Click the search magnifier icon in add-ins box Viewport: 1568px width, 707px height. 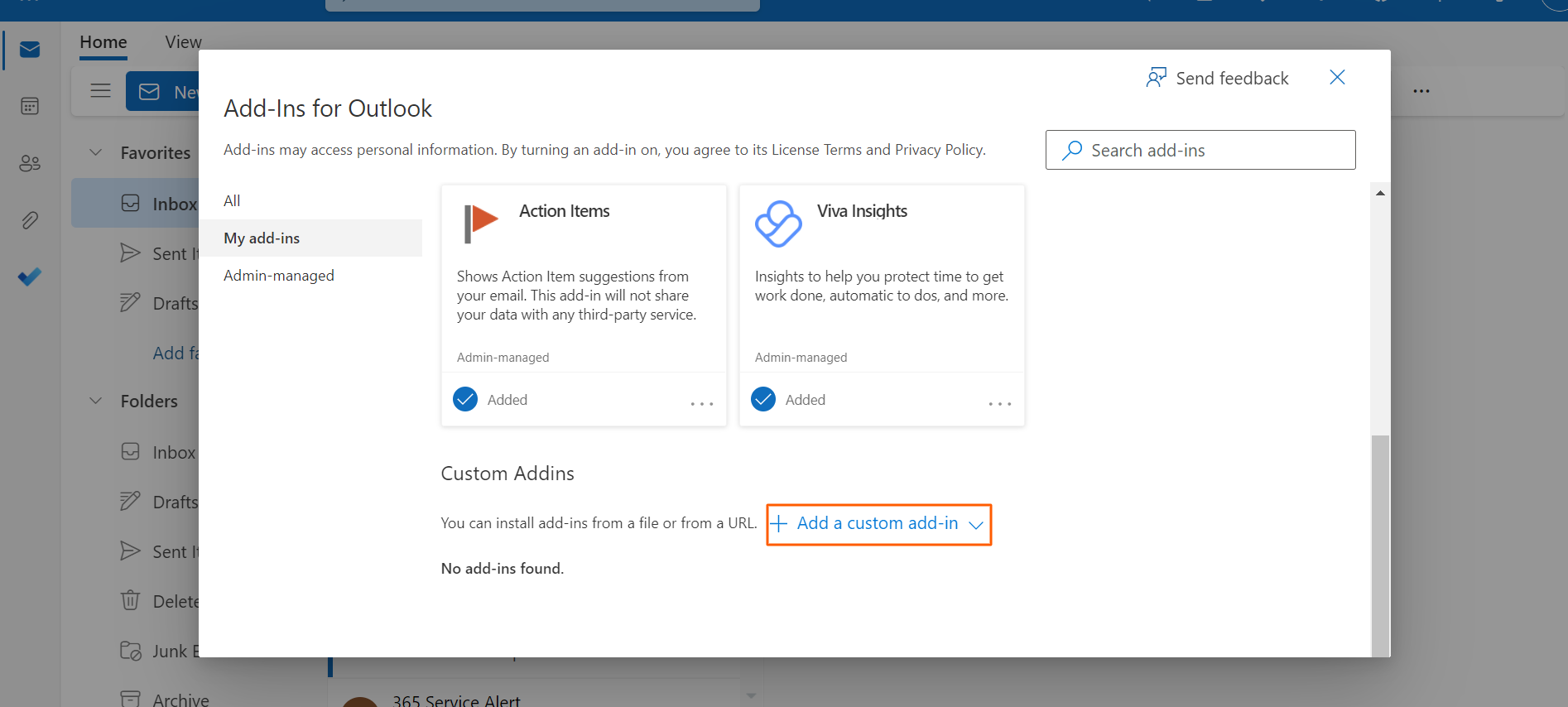coord(1072,150)
